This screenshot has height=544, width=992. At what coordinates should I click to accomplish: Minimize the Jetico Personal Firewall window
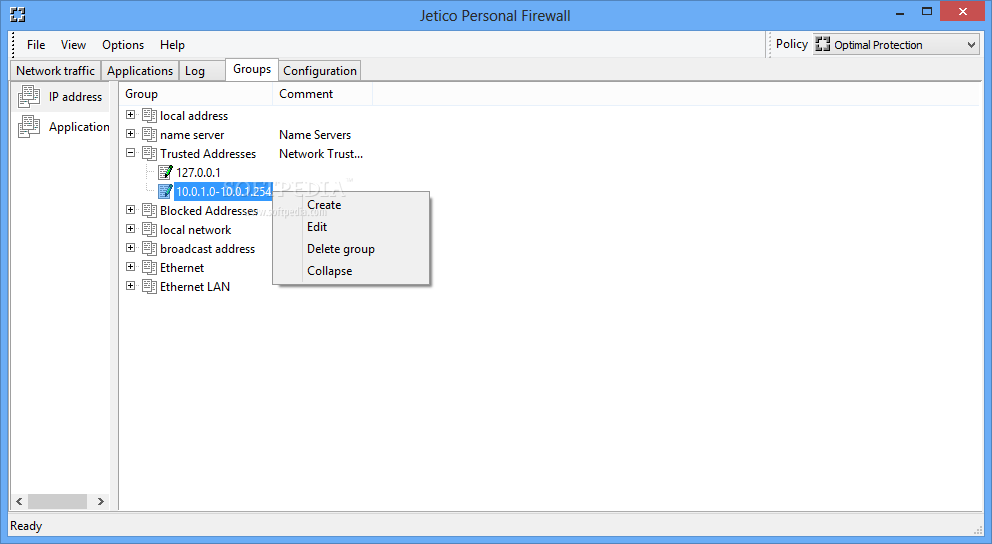900,12
